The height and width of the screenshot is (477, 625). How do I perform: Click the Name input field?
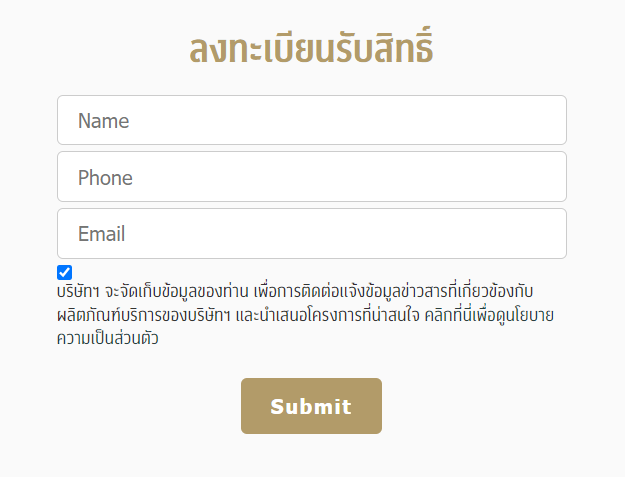(311, 121)
